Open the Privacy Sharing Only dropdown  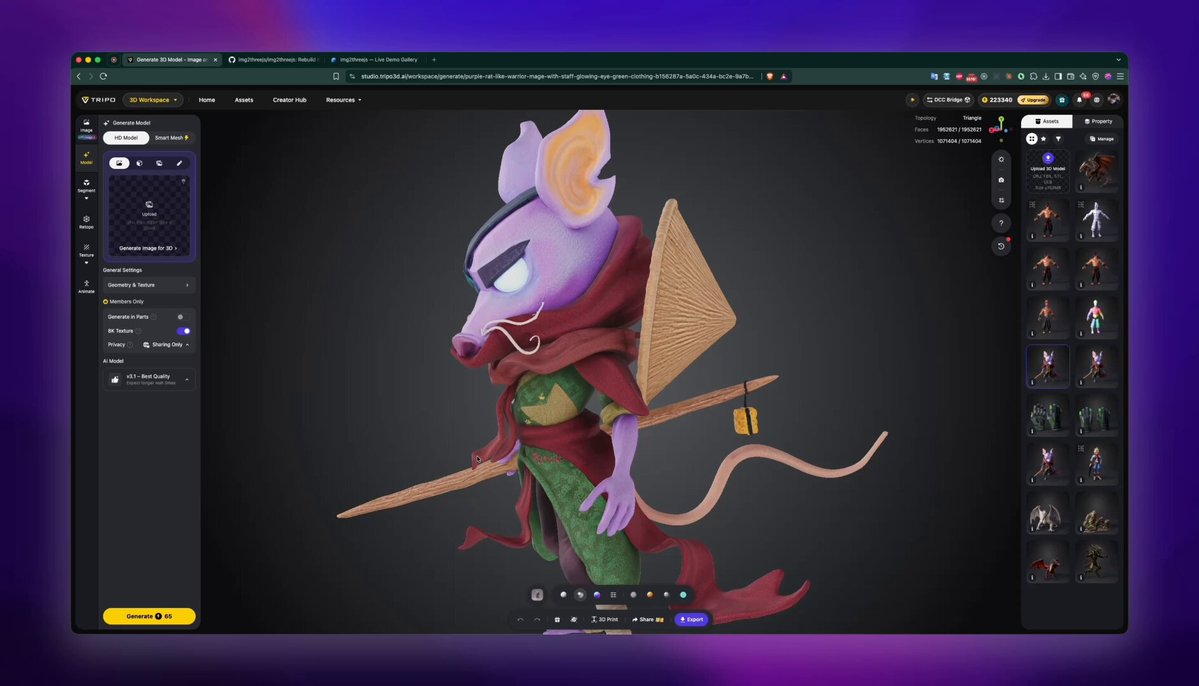point(166,345)
